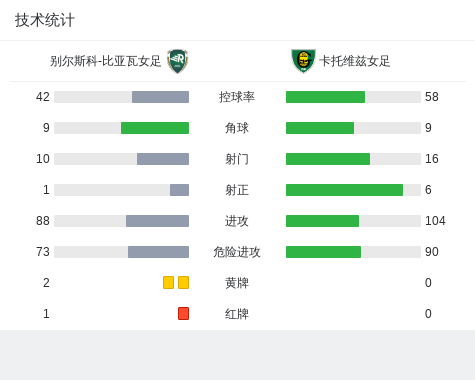Select the 控球率 stat label
The image size is (475, 380).
click(x=237, y=97)
